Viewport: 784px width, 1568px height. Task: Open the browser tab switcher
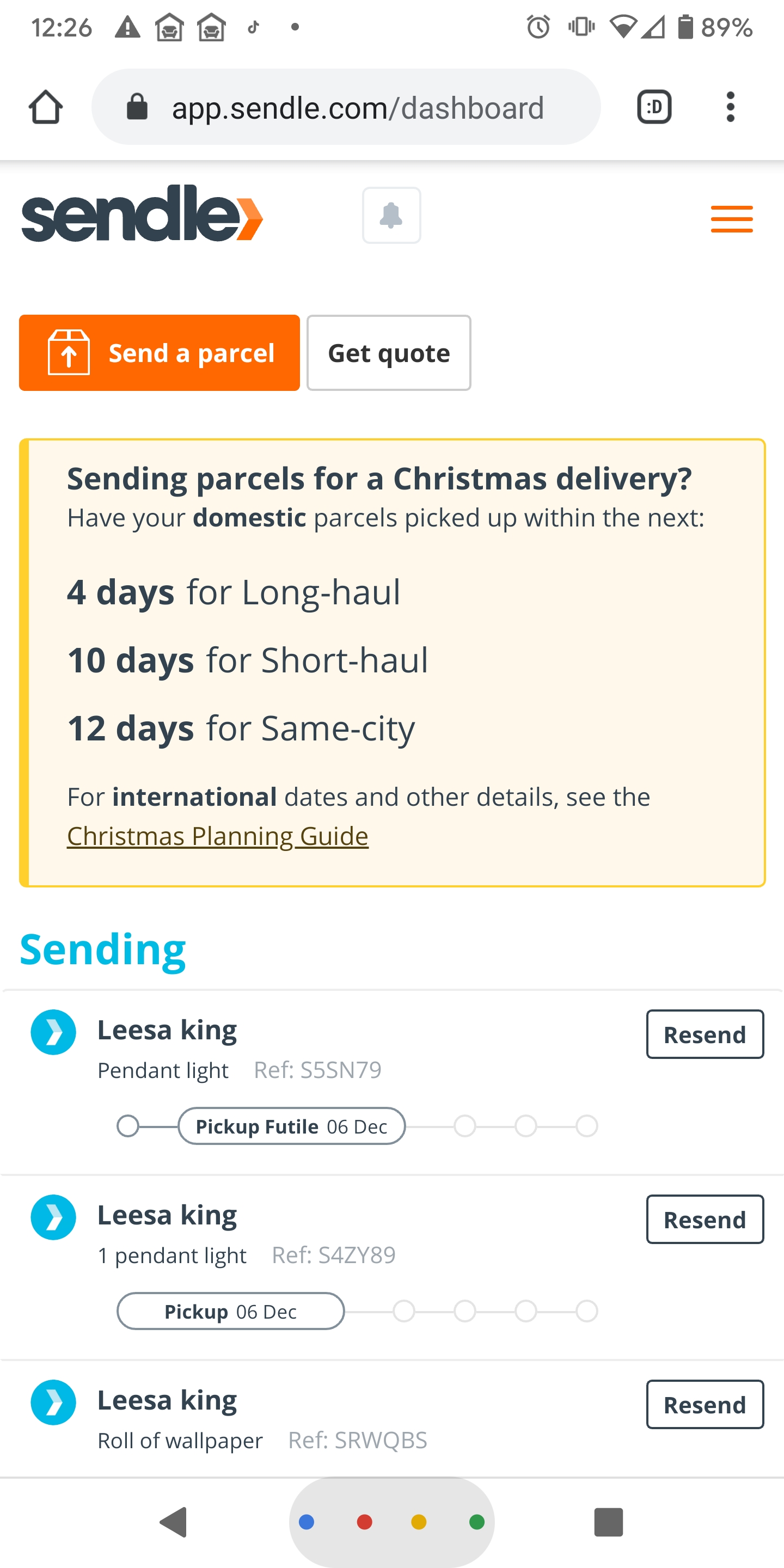[x=654, y=107]
